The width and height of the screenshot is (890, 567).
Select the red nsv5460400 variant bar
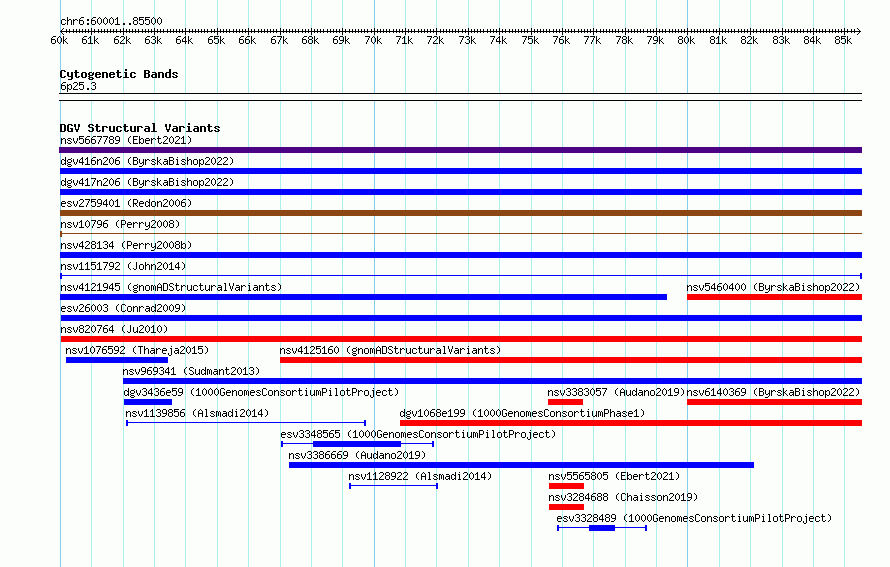(x=774, y=297)
